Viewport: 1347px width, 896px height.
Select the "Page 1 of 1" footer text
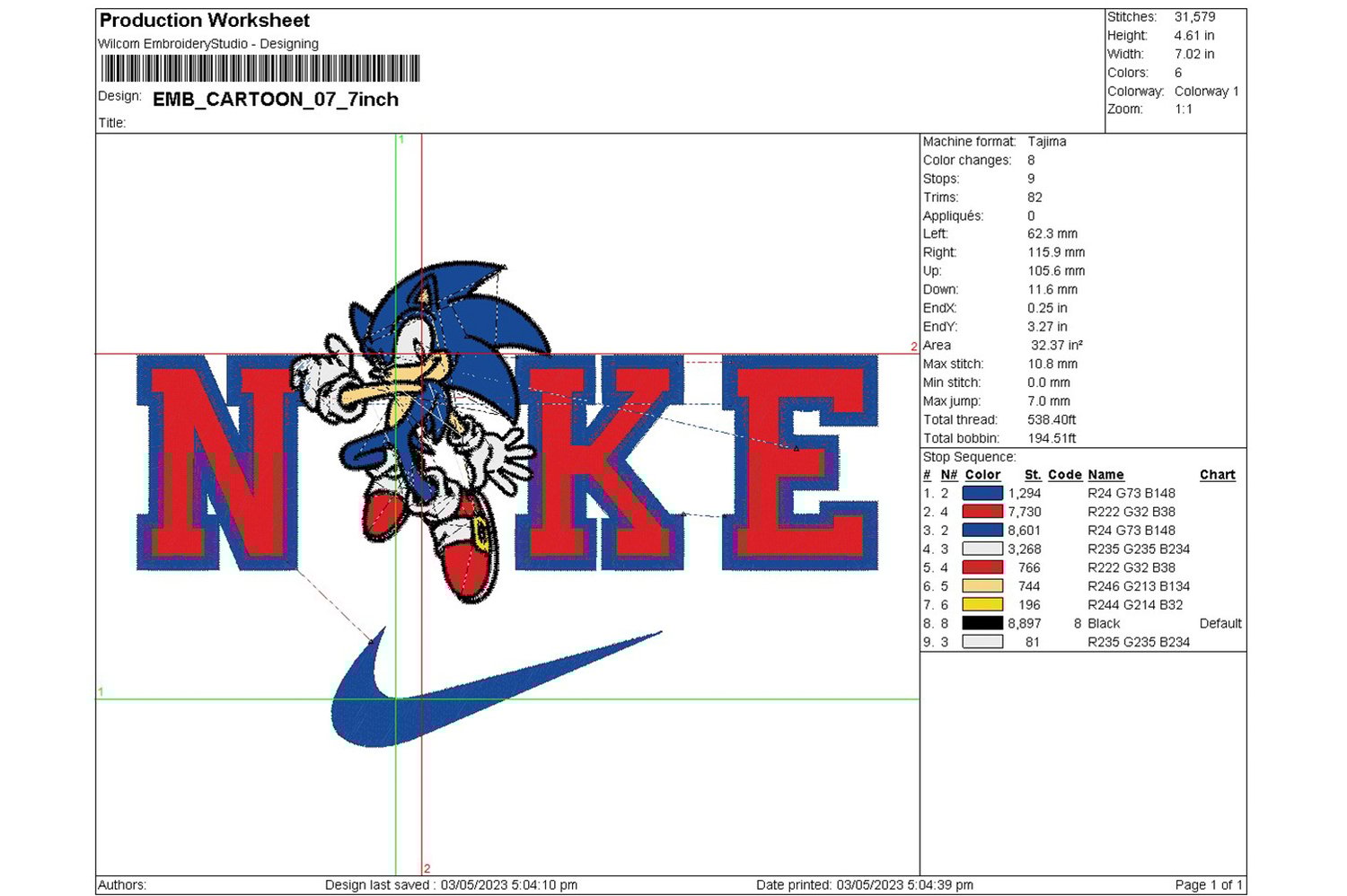[1210, 885]
